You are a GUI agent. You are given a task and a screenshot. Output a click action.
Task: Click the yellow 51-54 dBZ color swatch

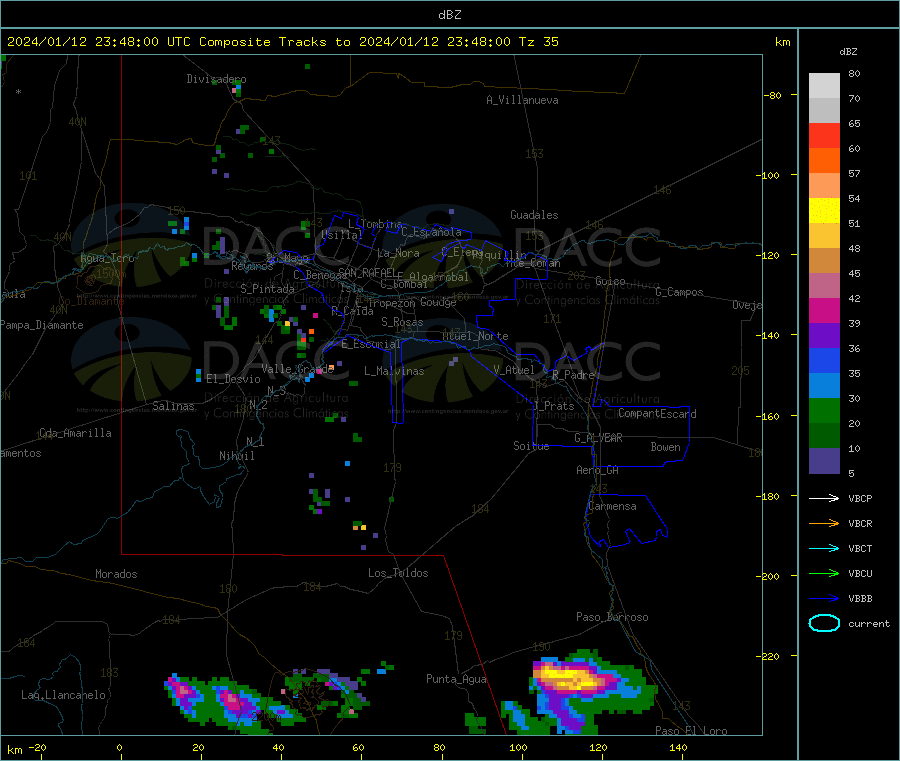(824, 211)
